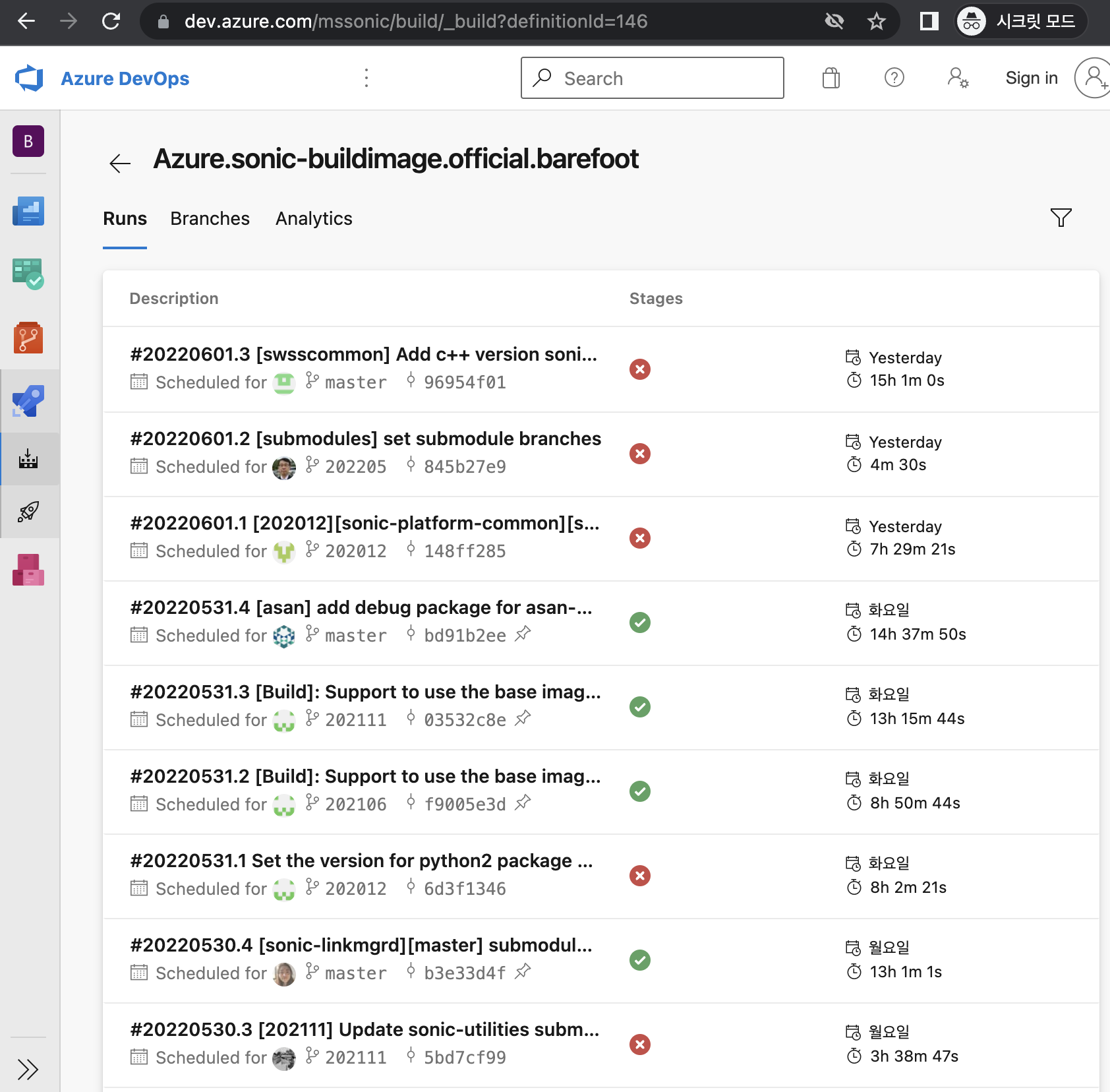Viewport: 1110px width, 1092px height.
Task: Click pin icon next to commit 03532c8e
Action: click(x=523, y=718)
